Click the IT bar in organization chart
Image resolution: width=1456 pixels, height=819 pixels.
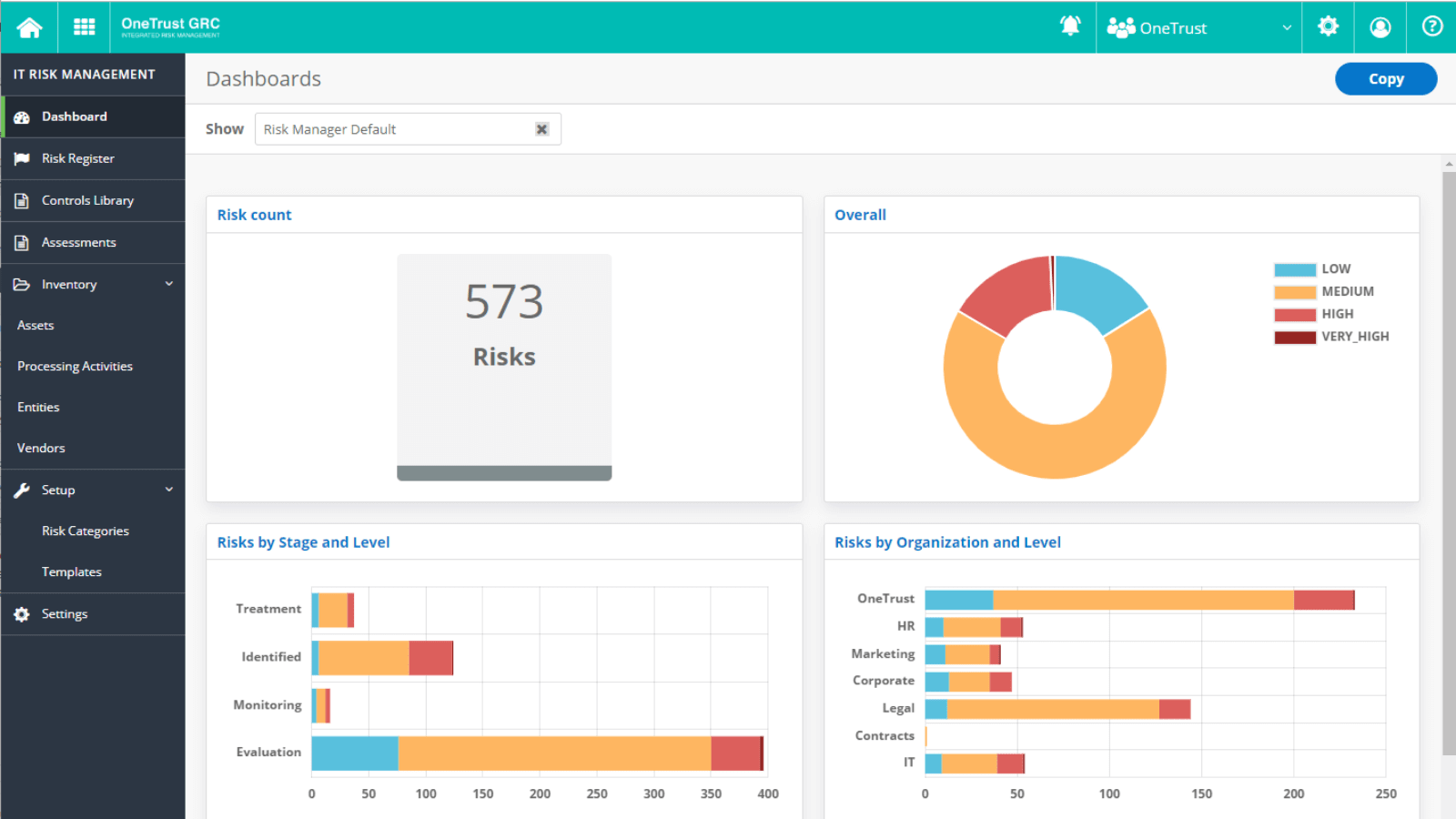[975, 763]
